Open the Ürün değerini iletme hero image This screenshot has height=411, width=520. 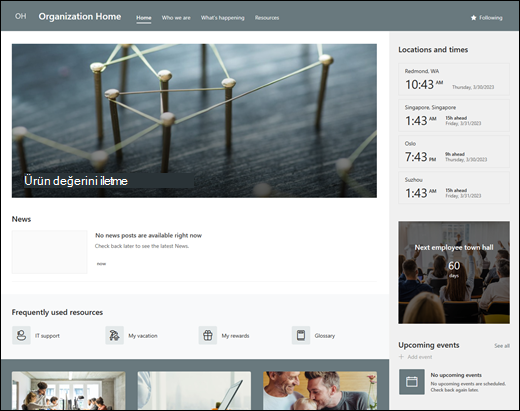[194, 121]
